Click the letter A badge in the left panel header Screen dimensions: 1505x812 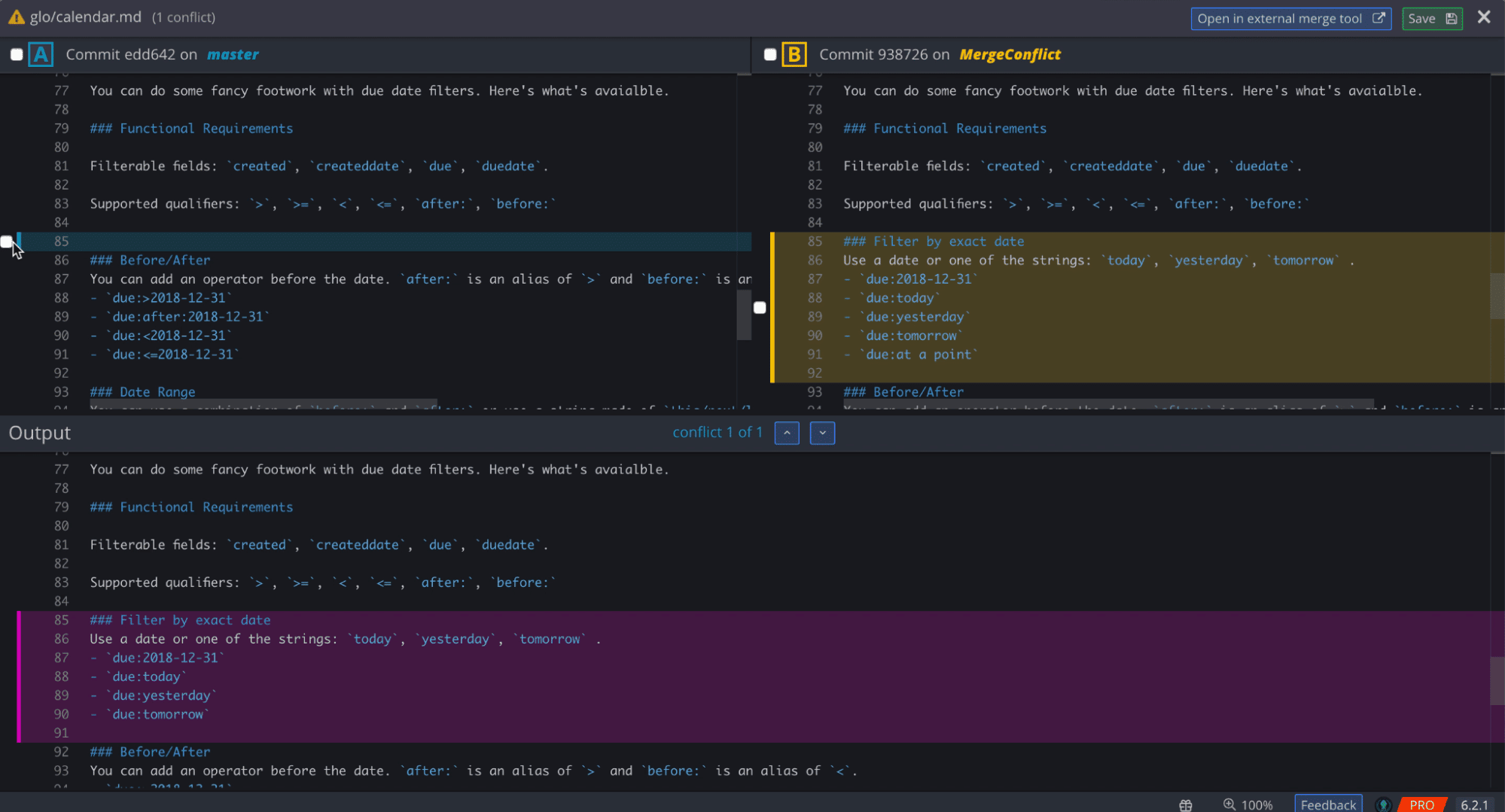tap(41, 53)
